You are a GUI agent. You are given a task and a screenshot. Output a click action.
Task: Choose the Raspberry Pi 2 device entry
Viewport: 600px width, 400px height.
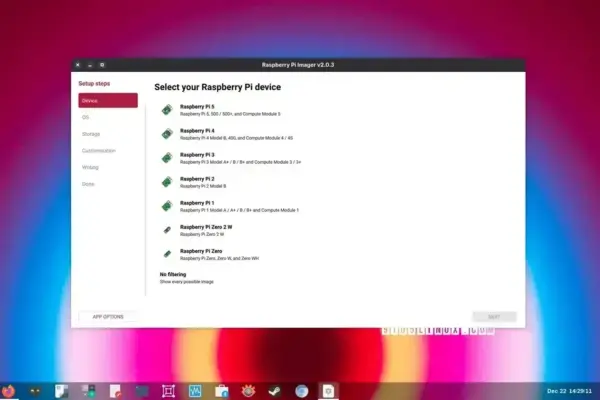(x=337, y=182)
